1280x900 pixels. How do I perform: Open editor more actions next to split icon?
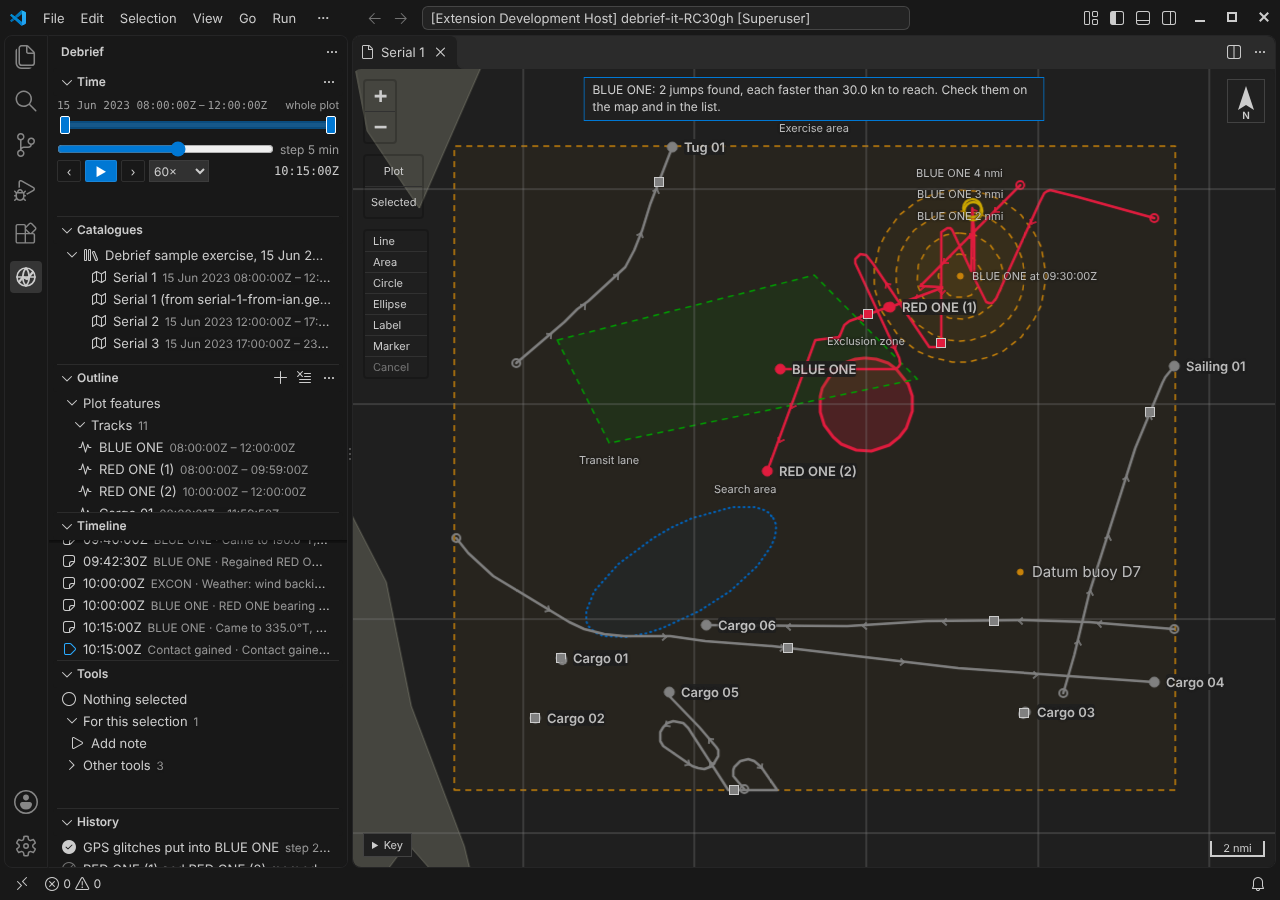(x=1260, y=52)
